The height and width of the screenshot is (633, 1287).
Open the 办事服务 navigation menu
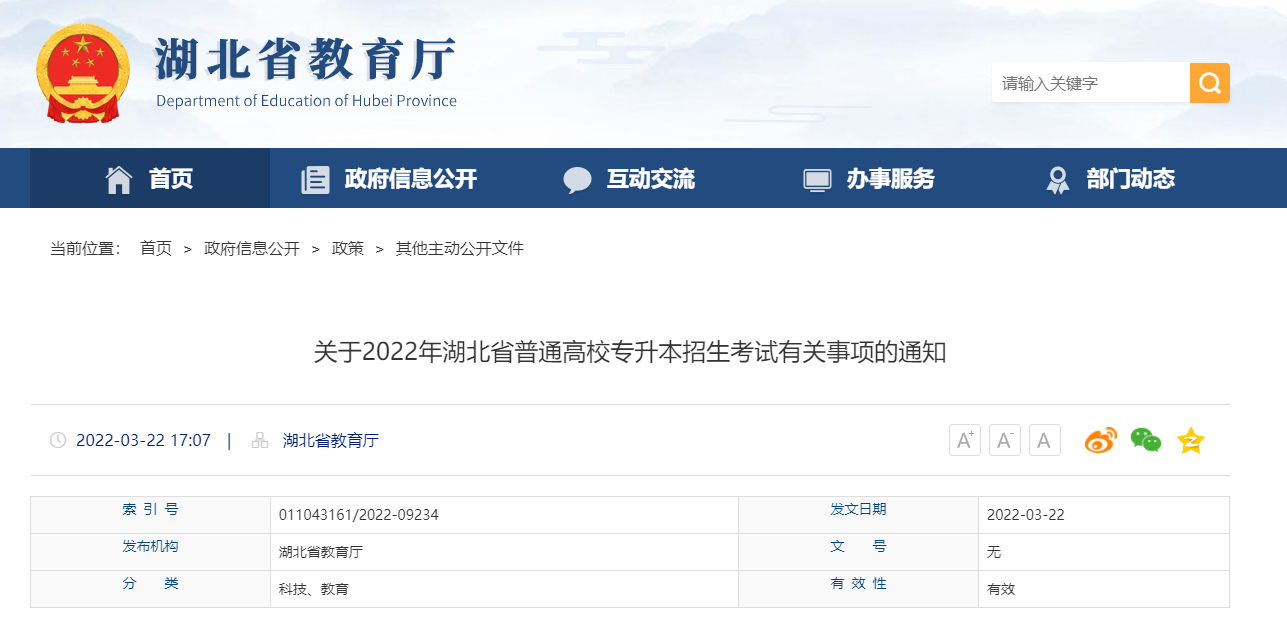point(870,179)
